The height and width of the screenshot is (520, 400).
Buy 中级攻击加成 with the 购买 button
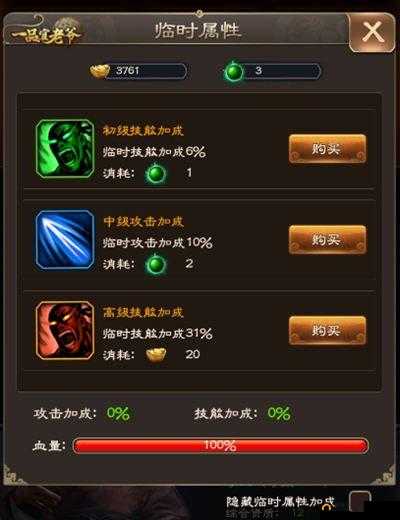(327, 240)
